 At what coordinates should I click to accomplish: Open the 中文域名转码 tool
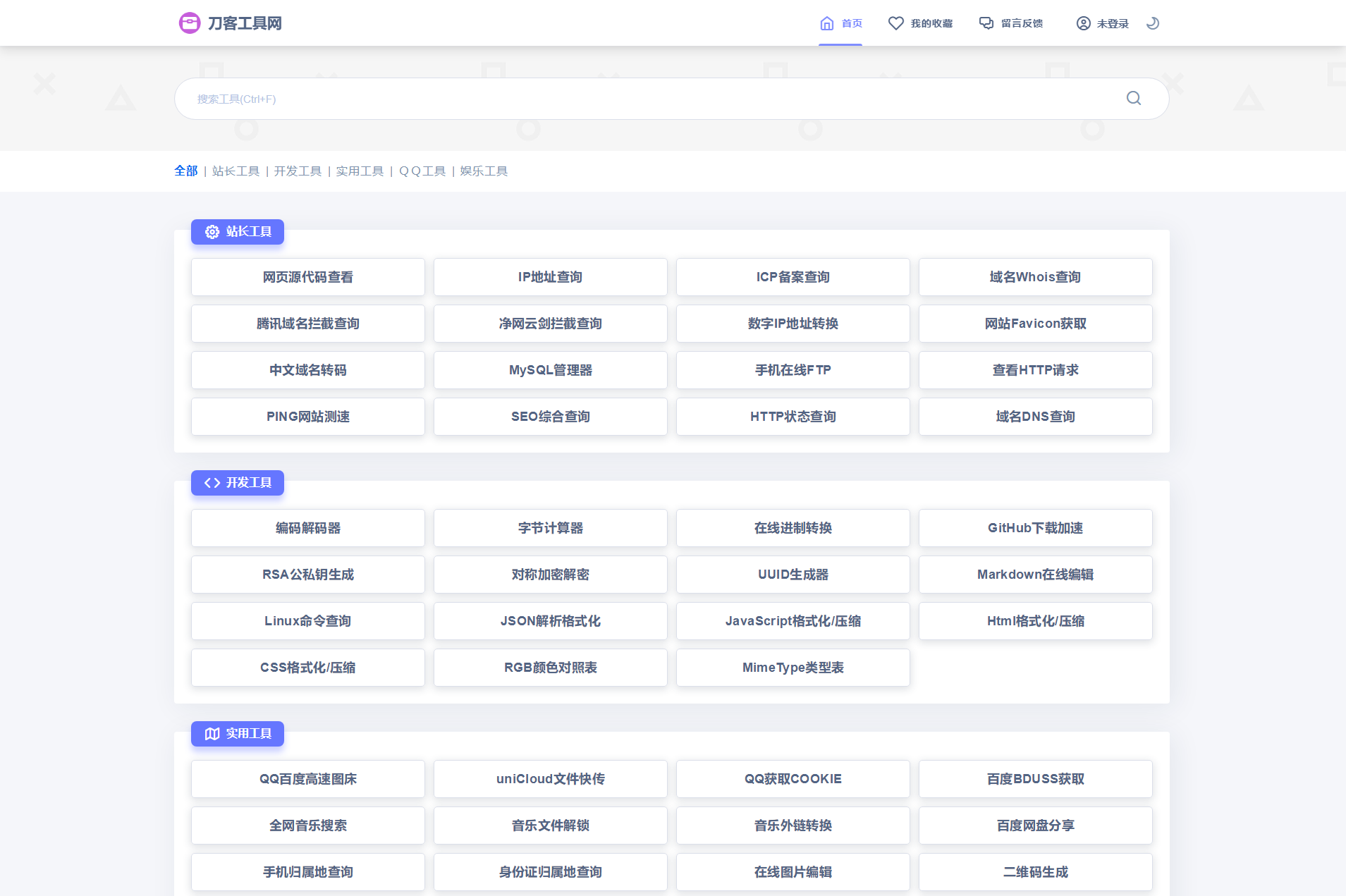click(308, 370)
